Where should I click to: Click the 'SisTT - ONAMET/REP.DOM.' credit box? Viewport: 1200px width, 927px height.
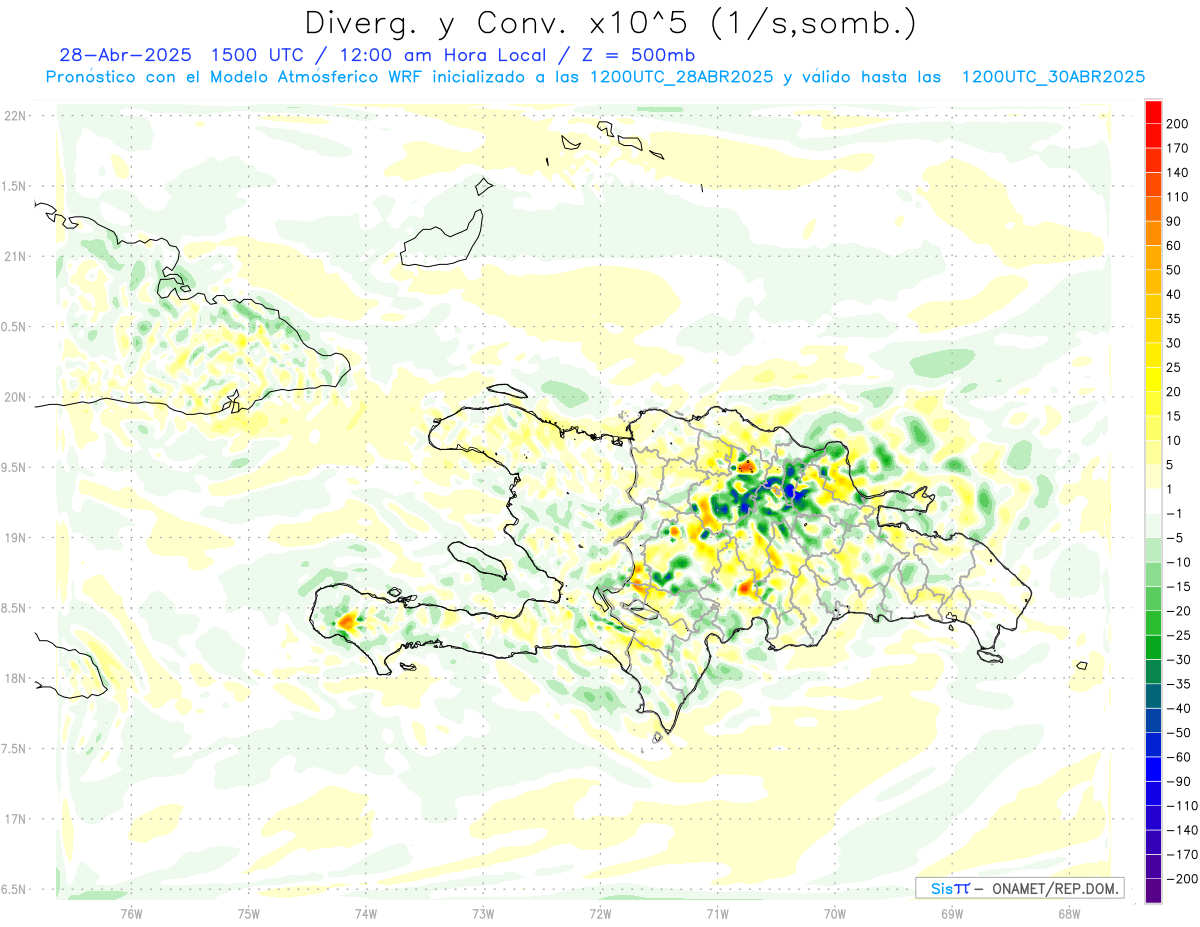pyautogui.click(x=1019, y=888)
